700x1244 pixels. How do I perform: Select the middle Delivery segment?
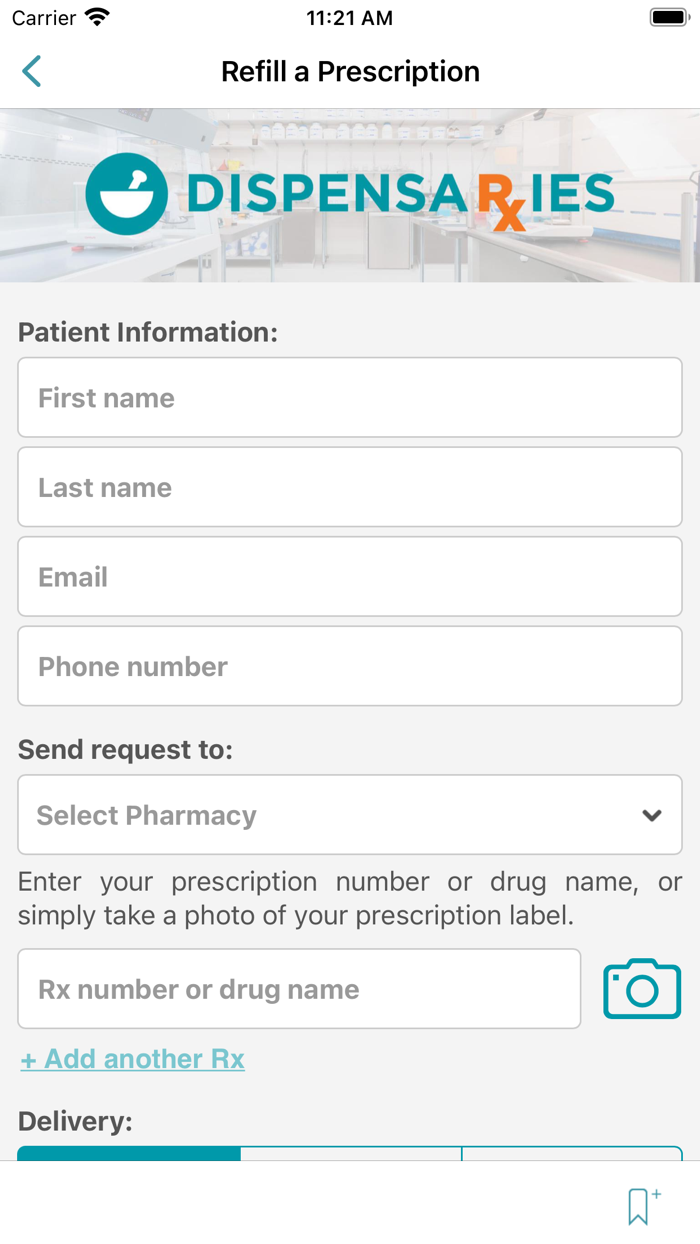[x=351, y=1153]
